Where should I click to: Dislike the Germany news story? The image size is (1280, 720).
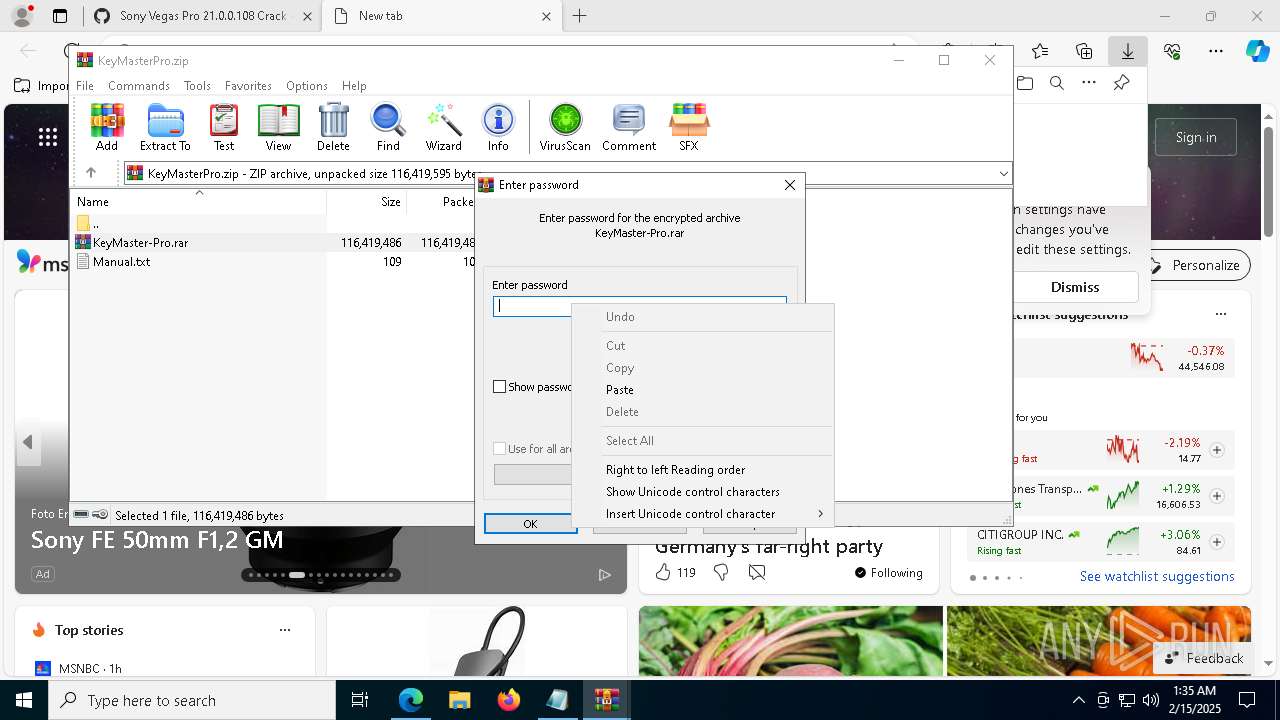[x=721, y=572]
